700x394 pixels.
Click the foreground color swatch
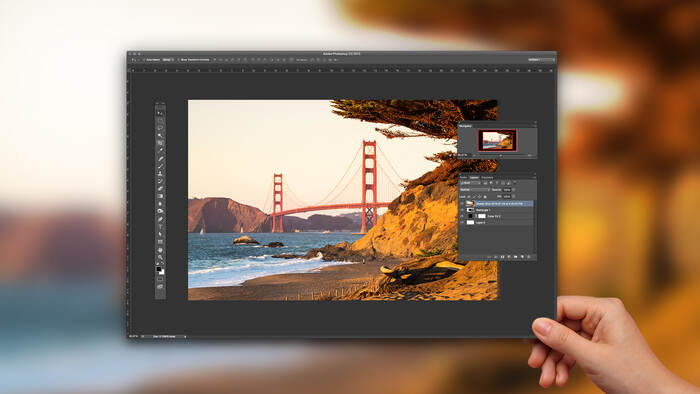point(159,269)
